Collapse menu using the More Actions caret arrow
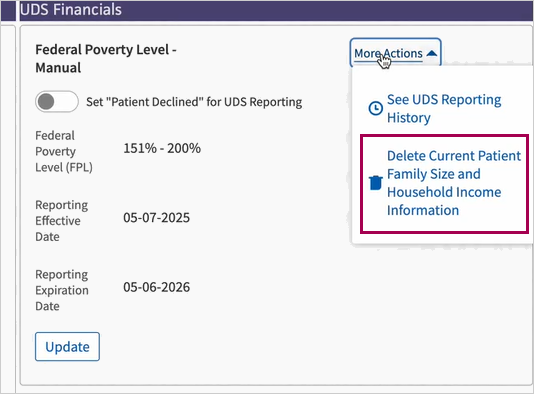534x394 pixels. [432, 53]
